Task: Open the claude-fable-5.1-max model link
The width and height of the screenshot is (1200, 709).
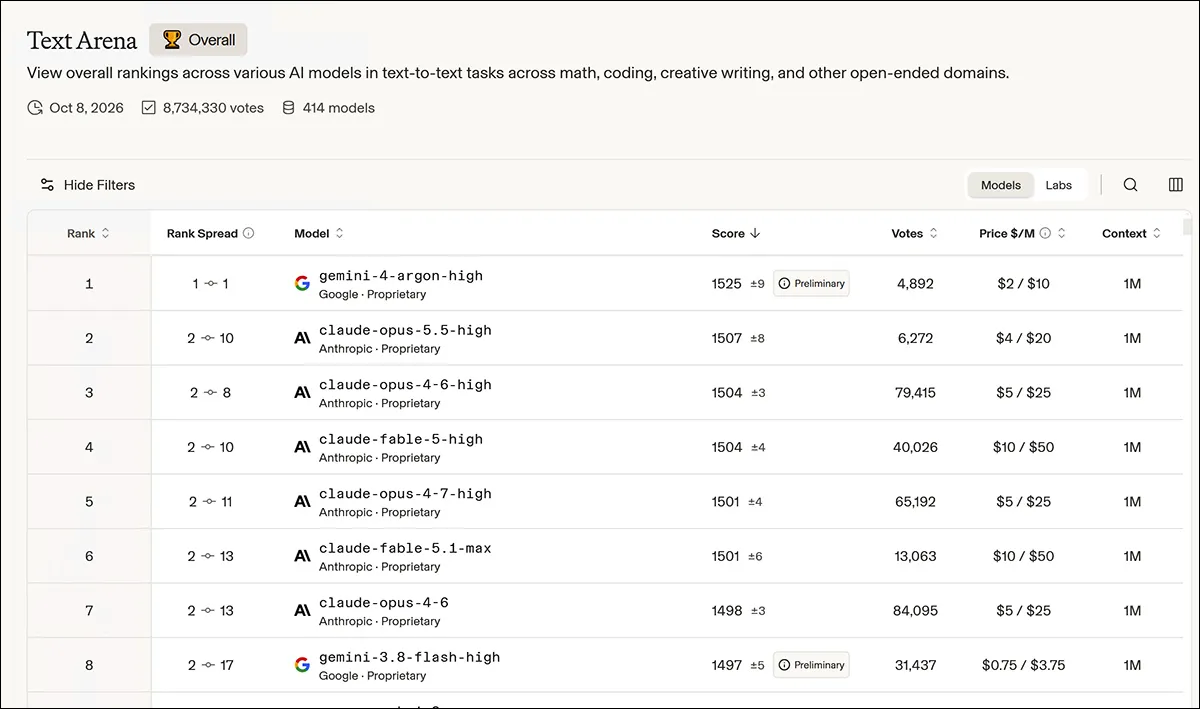Action: click(405, 548)
